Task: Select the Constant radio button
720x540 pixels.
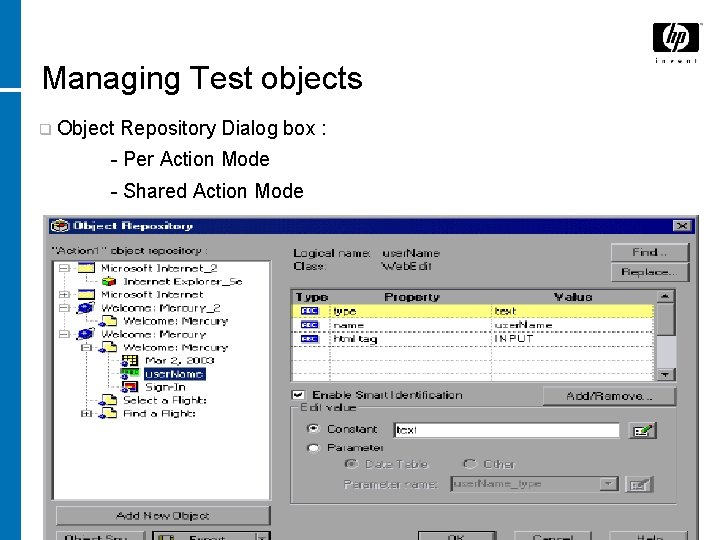Action: click(313, 428)
